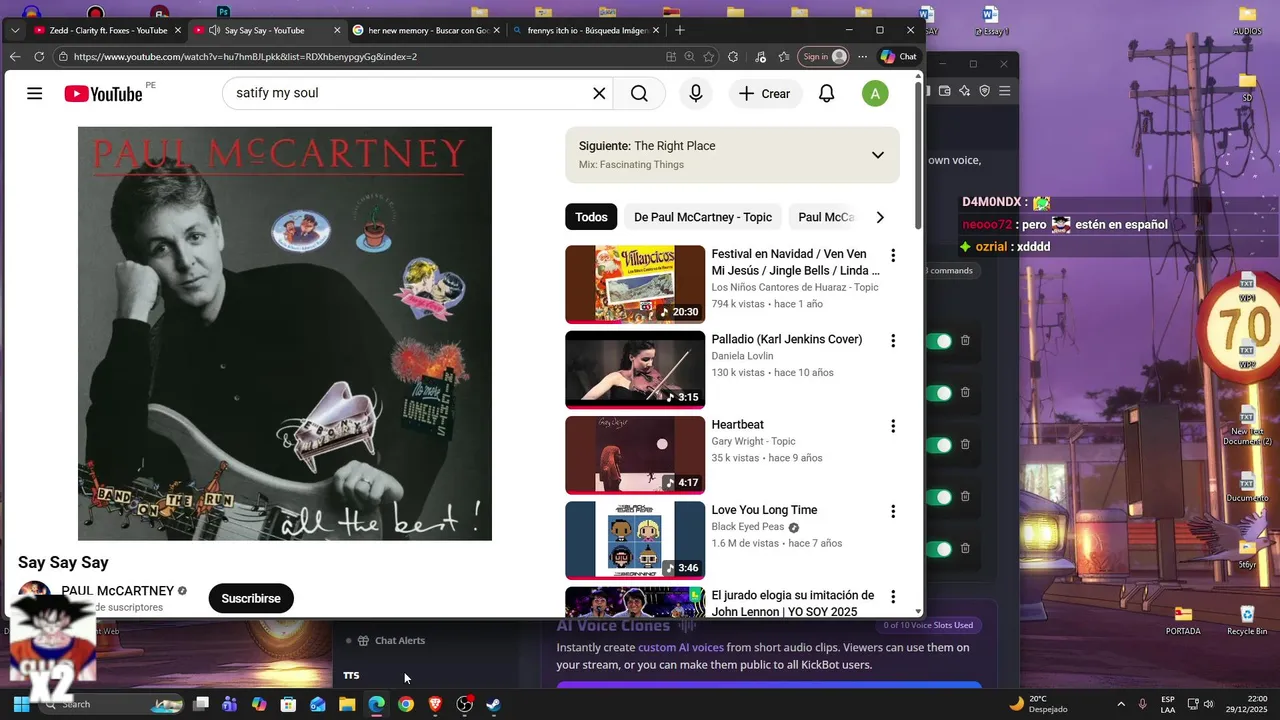1280x720 pixels.
Task: Open Recycle Bin on the desktop
Action: (1247, 620)
